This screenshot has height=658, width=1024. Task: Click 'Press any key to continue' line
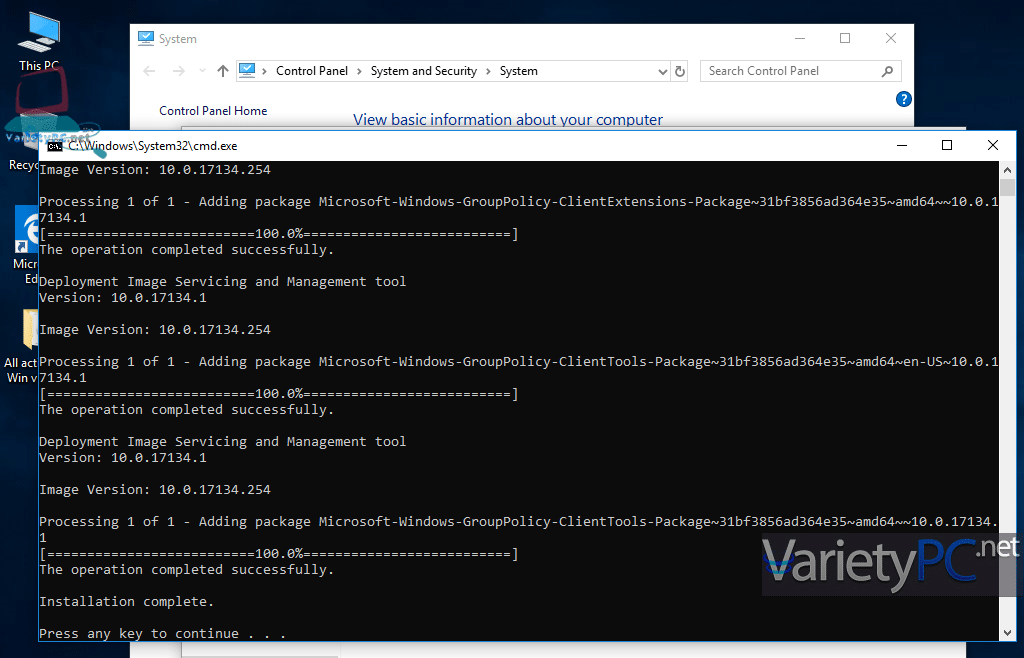(163, 634)
